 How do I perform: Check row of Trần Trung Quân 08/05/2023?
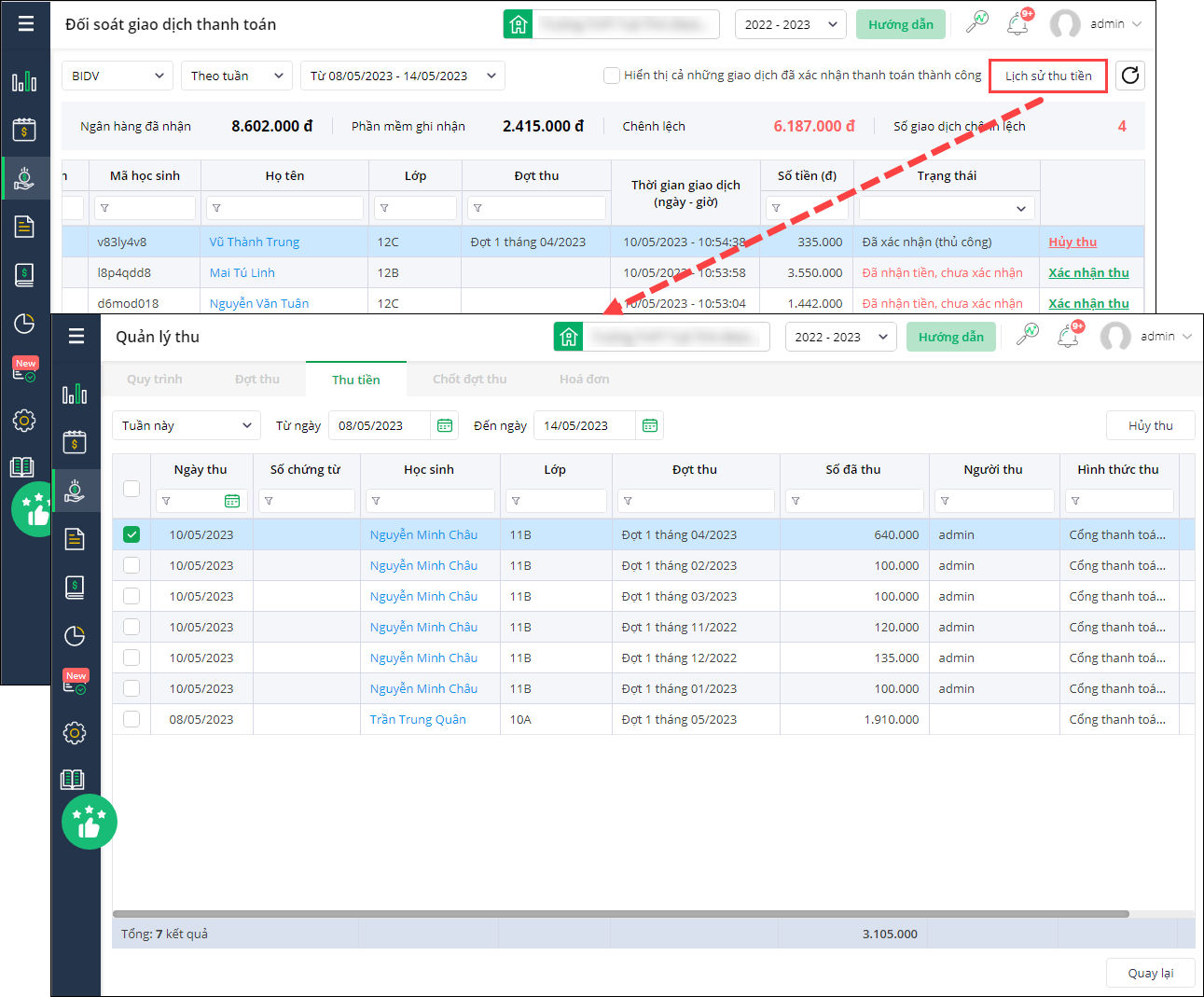click(131, 719)
